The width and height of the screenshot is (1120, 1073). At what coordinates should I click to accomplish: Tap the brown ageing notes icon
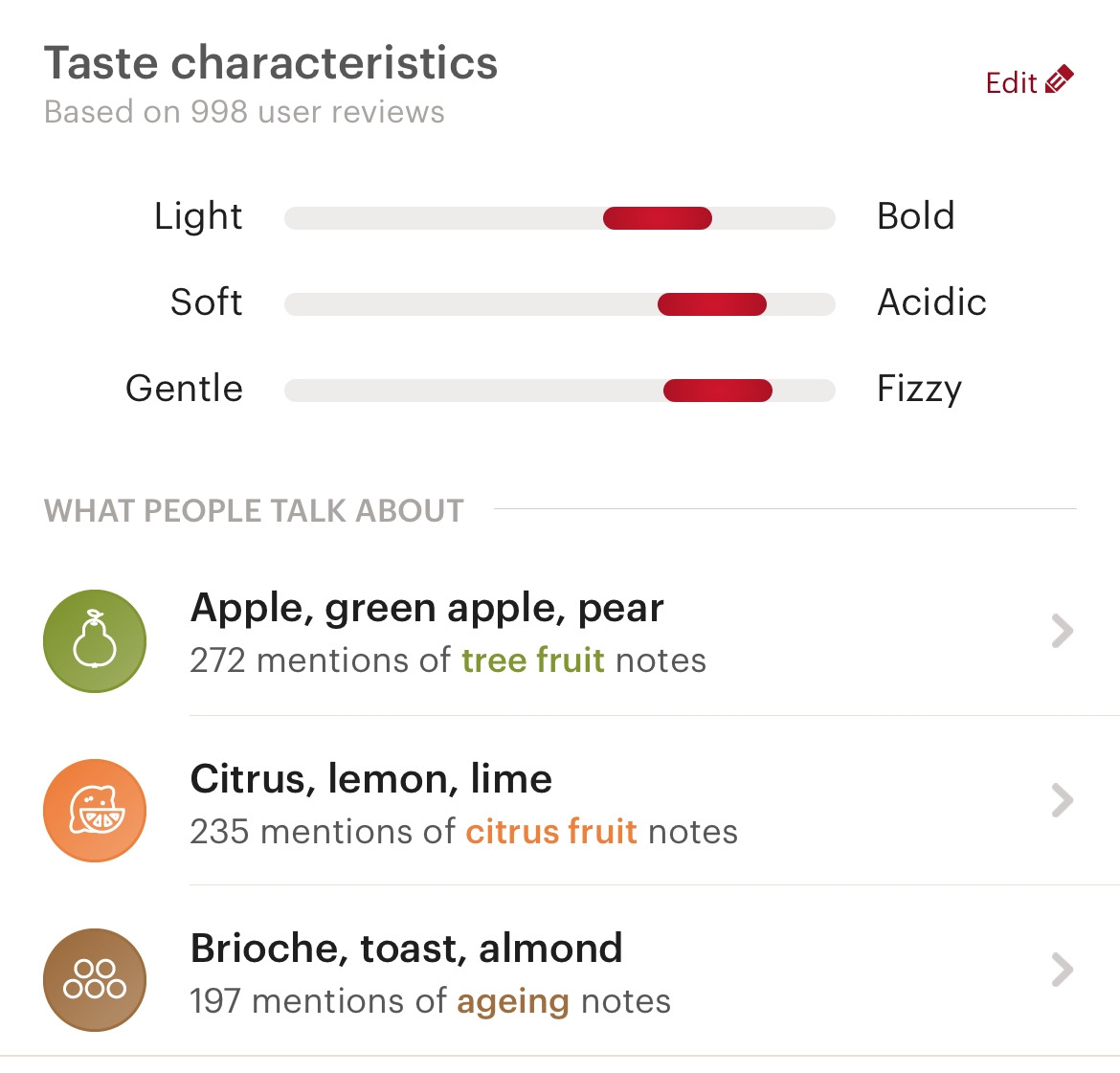(x=94, y=979)
